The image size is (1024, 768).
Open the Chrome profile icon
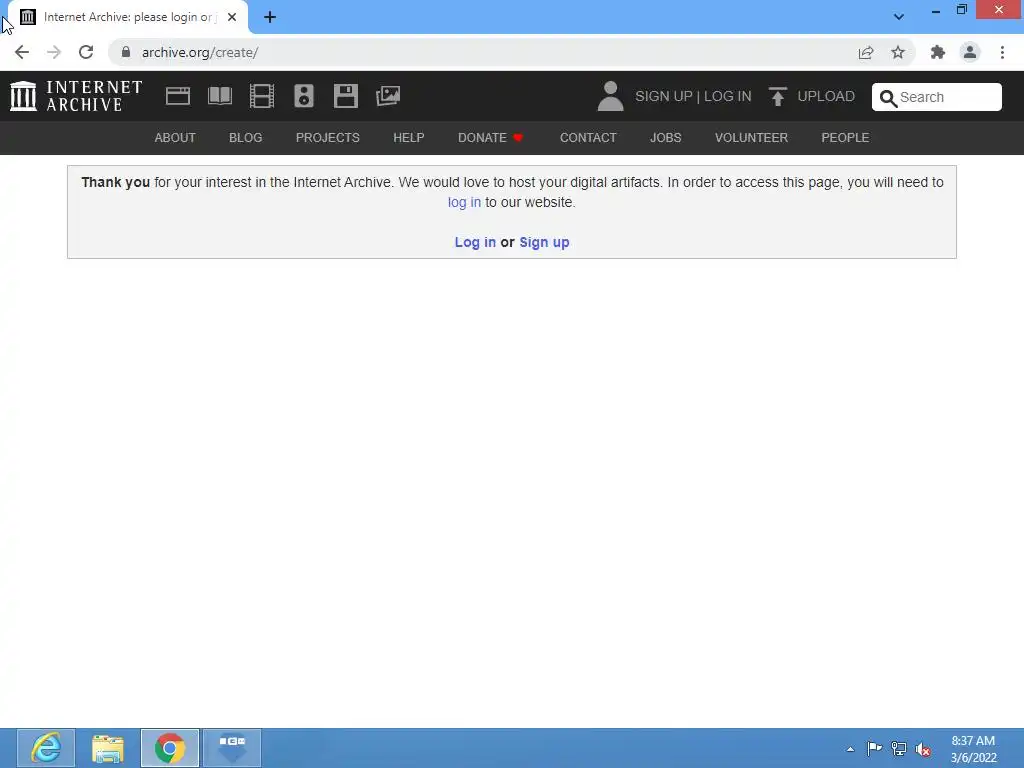coord(970,52)
